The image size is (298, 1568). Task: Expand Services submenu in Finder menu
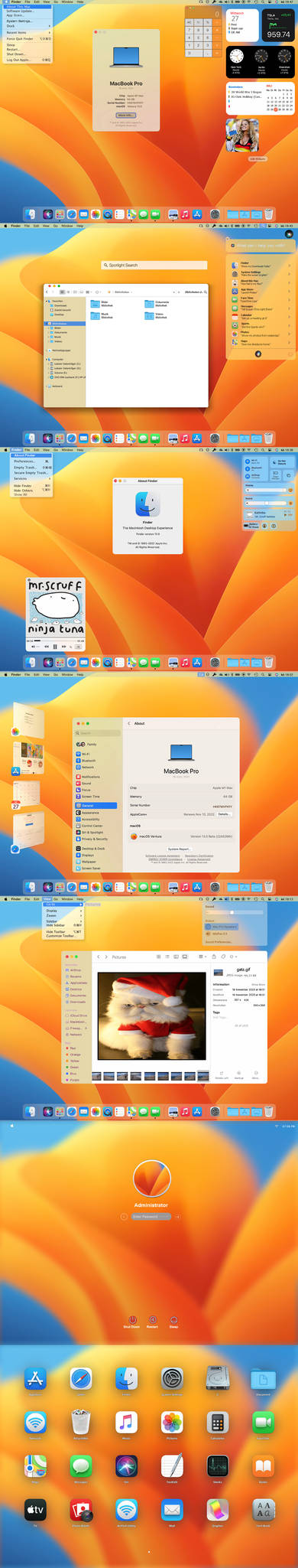pyautogui.click(x=32, y=478)
